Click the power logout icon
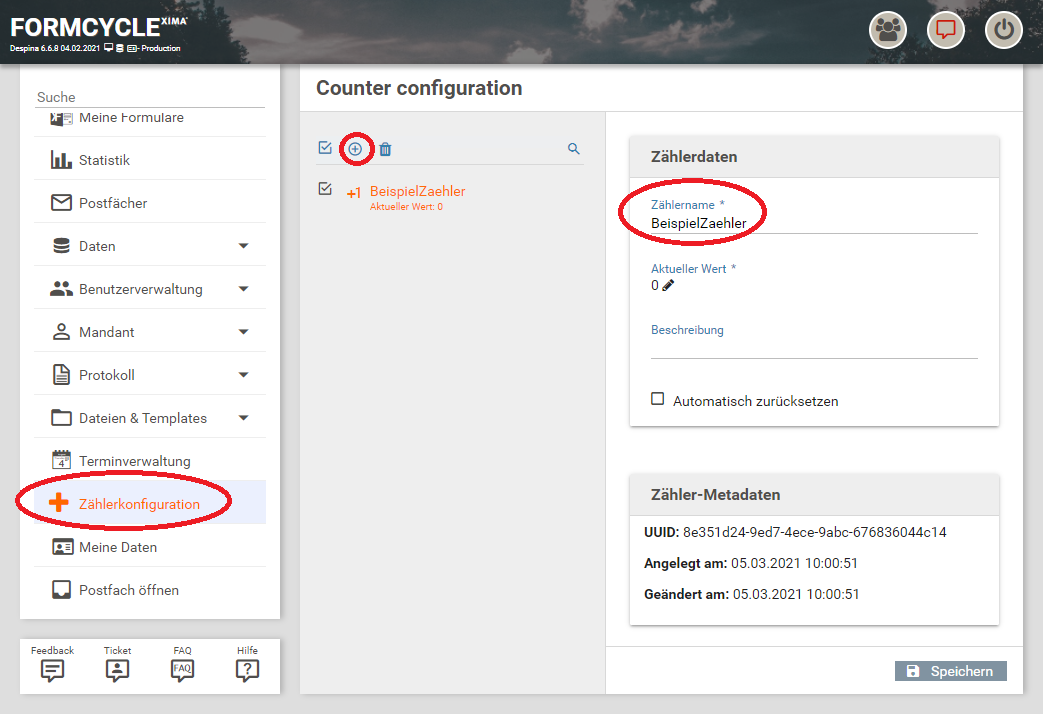The image size is (1043, 714). (x=1004, y=30)
